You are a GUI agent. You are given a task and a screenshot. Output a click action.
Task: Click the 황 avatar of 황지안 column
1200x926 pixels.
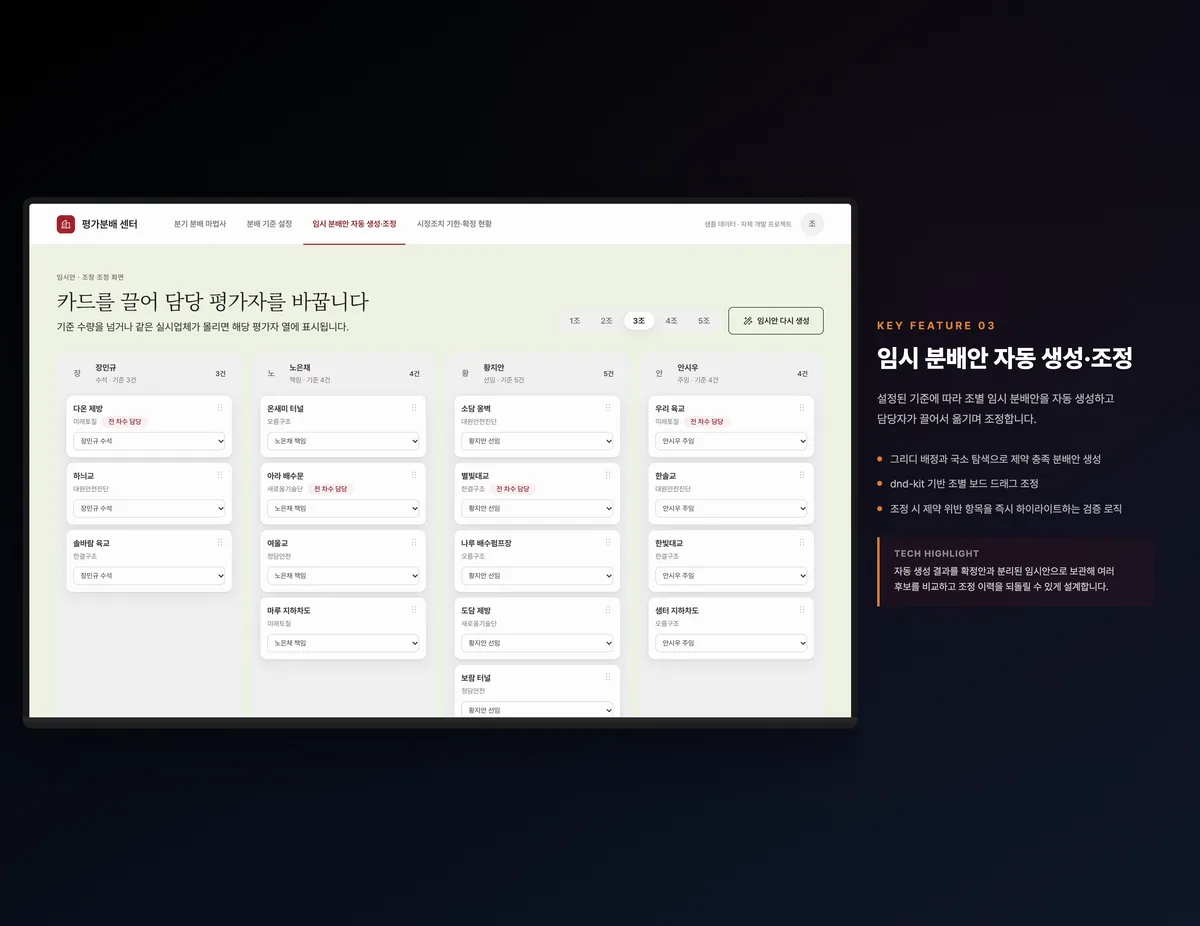pos(465,373)
